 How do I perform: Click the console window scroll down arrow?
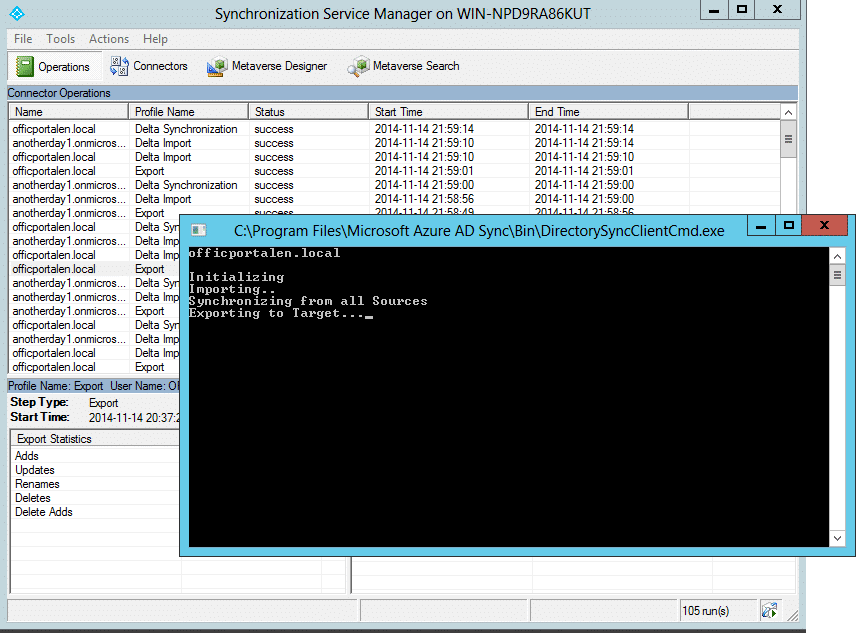pyautogui.click(x=837, y=540)
